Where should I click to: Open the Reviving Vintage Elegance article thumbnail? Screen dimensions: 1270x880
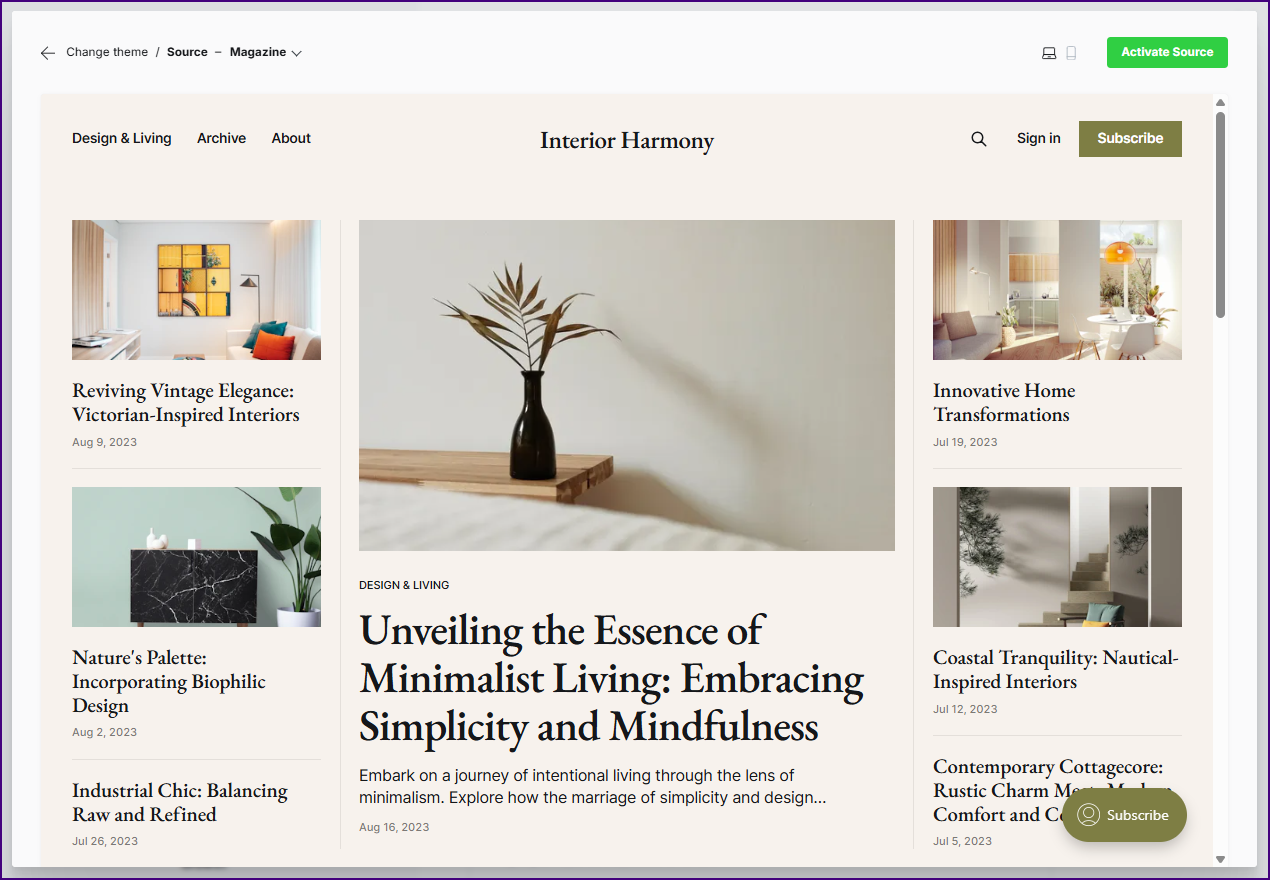point(196,290)
